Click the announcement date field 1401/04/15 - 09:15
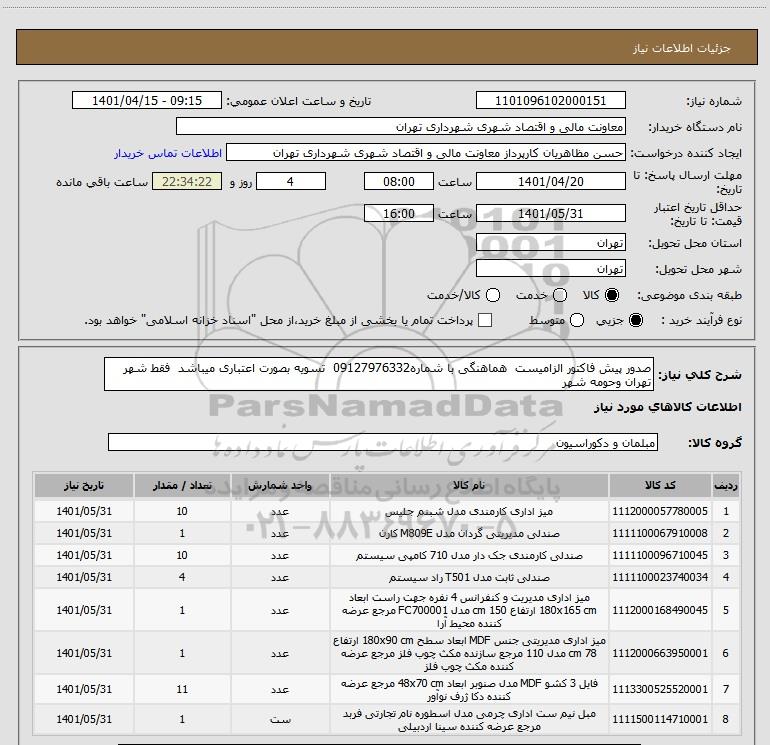Screen dimensions: 770x745 147,100
